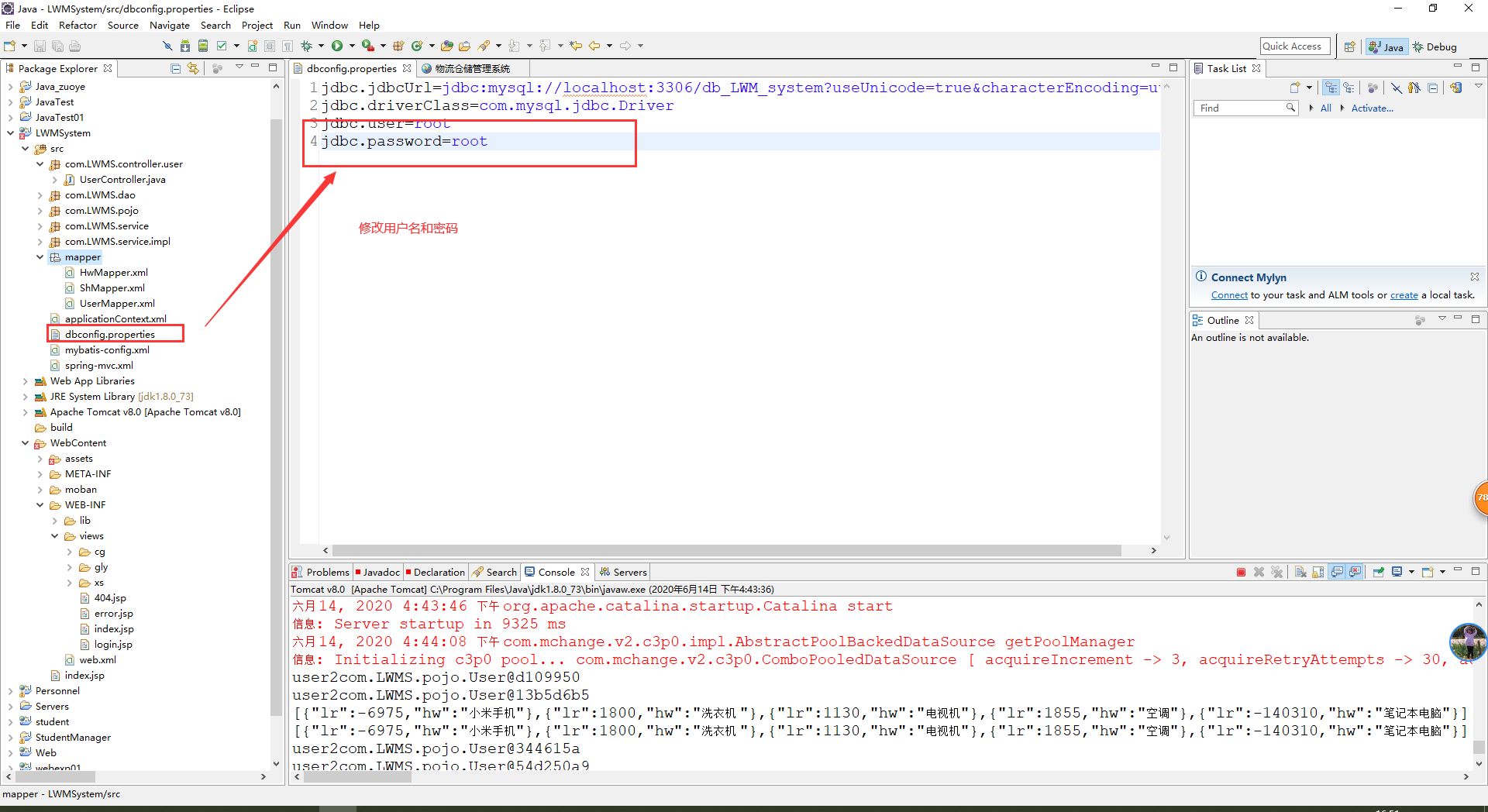Open the Run button dropdown arrow
1488x812 pixels.
(x=352, y=46)
